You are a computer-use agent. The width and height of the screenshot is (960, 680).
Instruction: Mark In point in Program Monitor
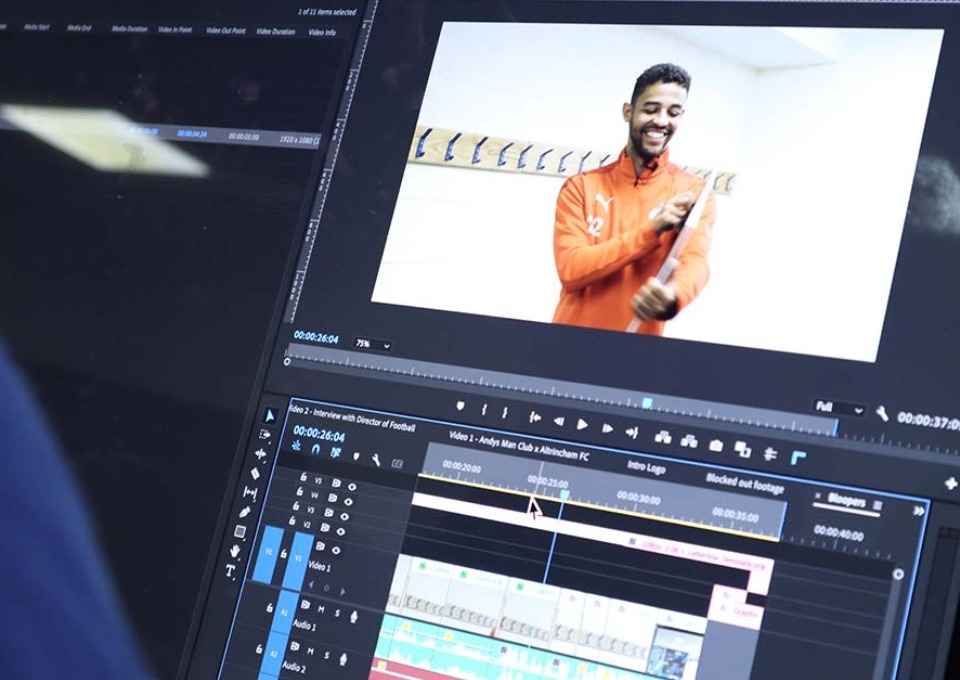484,409
